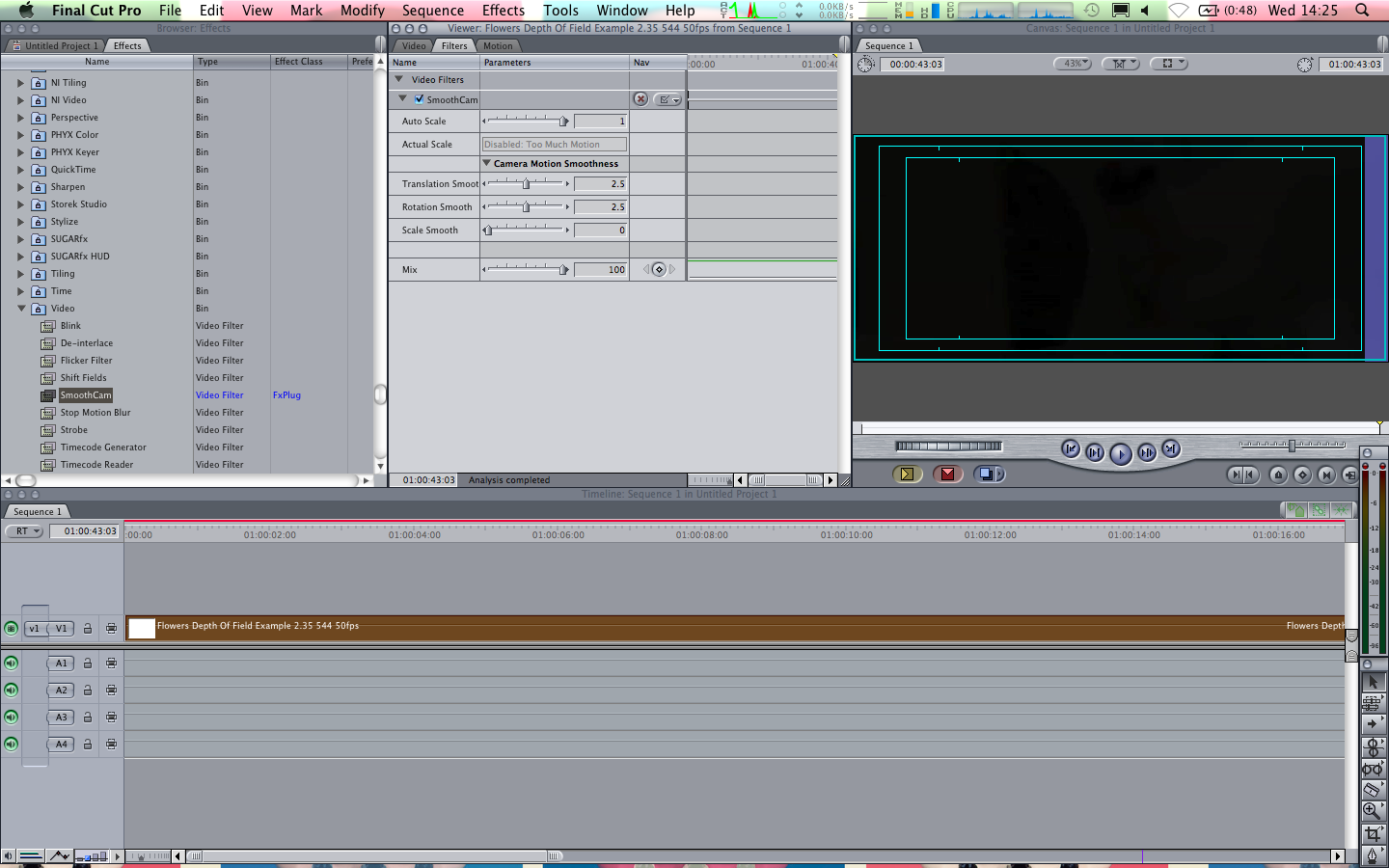Select the Edit Selection tool

[1373, 703]
